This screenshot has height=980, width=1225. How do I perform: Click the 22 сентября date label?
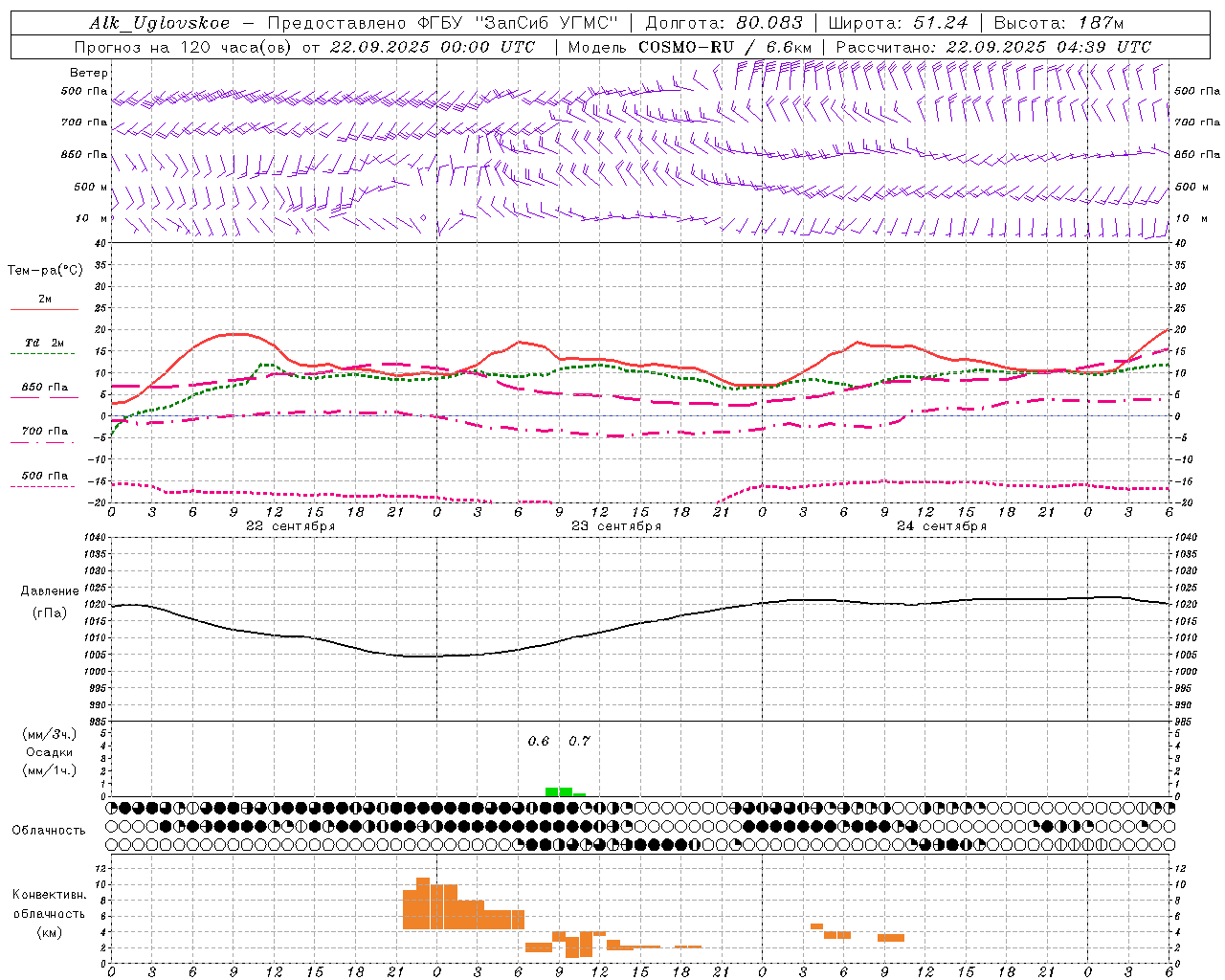[x=291, y=526]
